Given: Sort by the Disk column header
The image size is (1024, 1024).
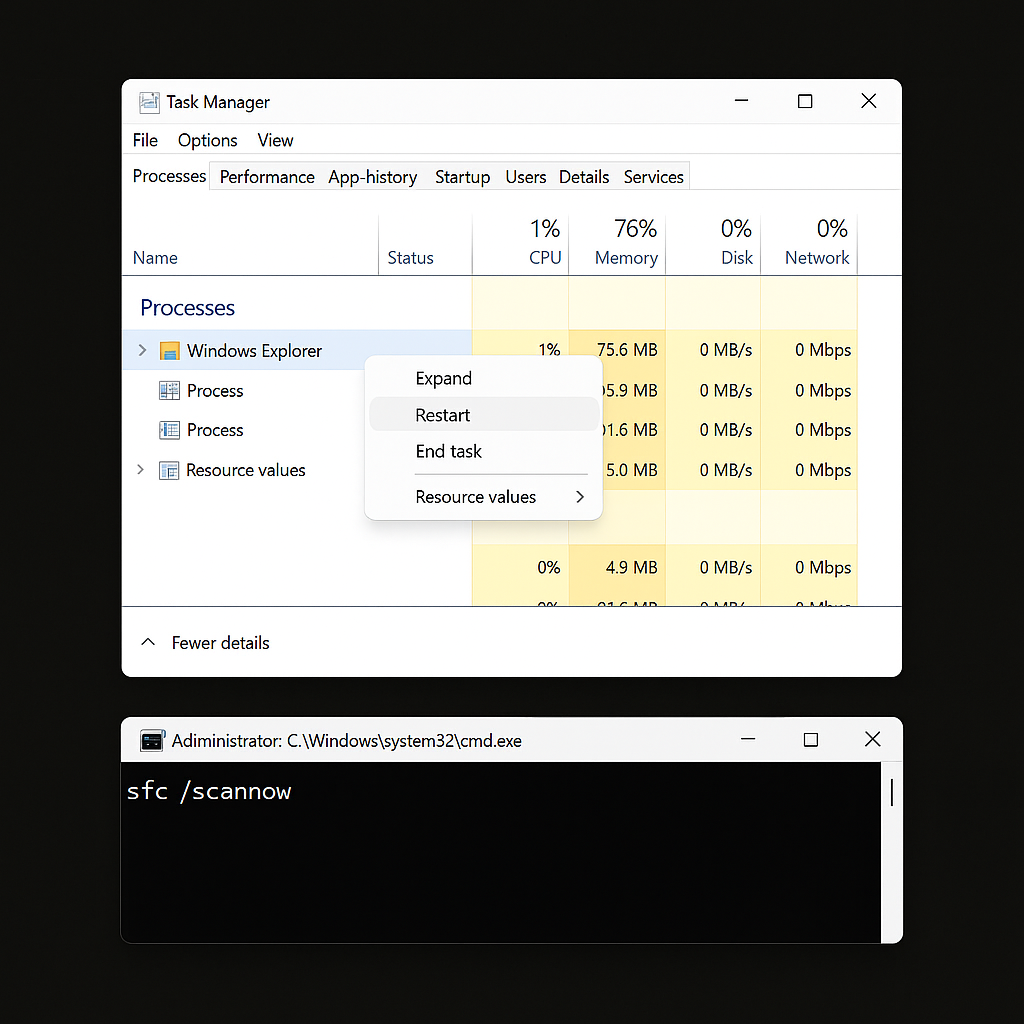Looking at the screenshot, I should coord(737,258).
